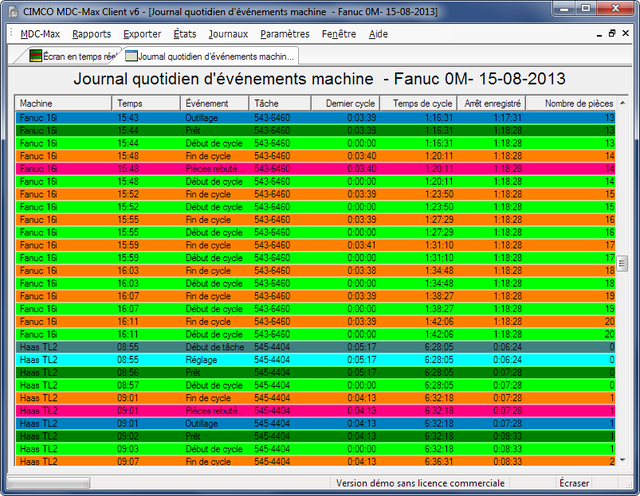Open the Exporter menu

click(142, 34)
